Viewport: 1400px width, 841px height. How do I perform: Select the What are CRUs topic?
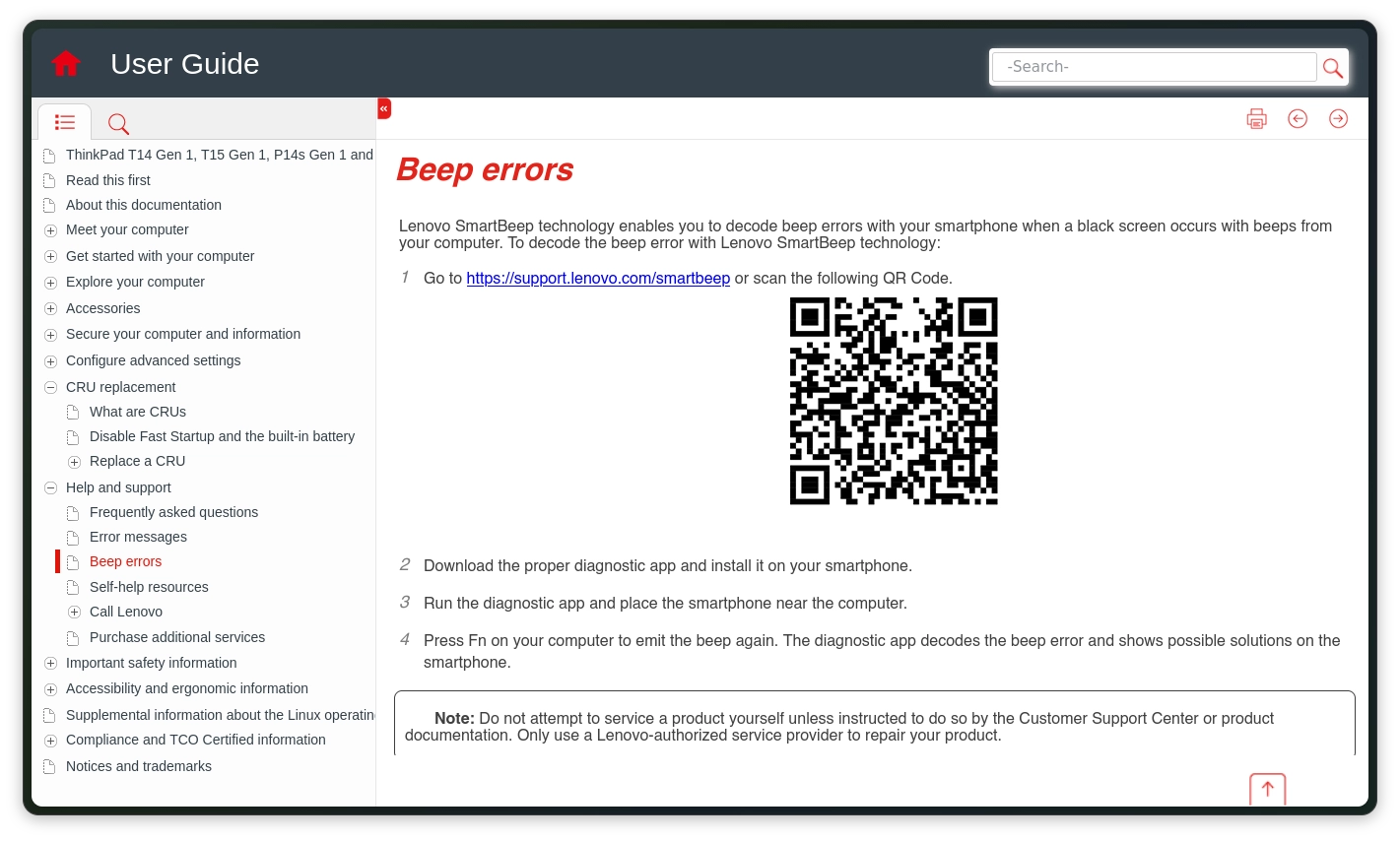click(138, 412)
